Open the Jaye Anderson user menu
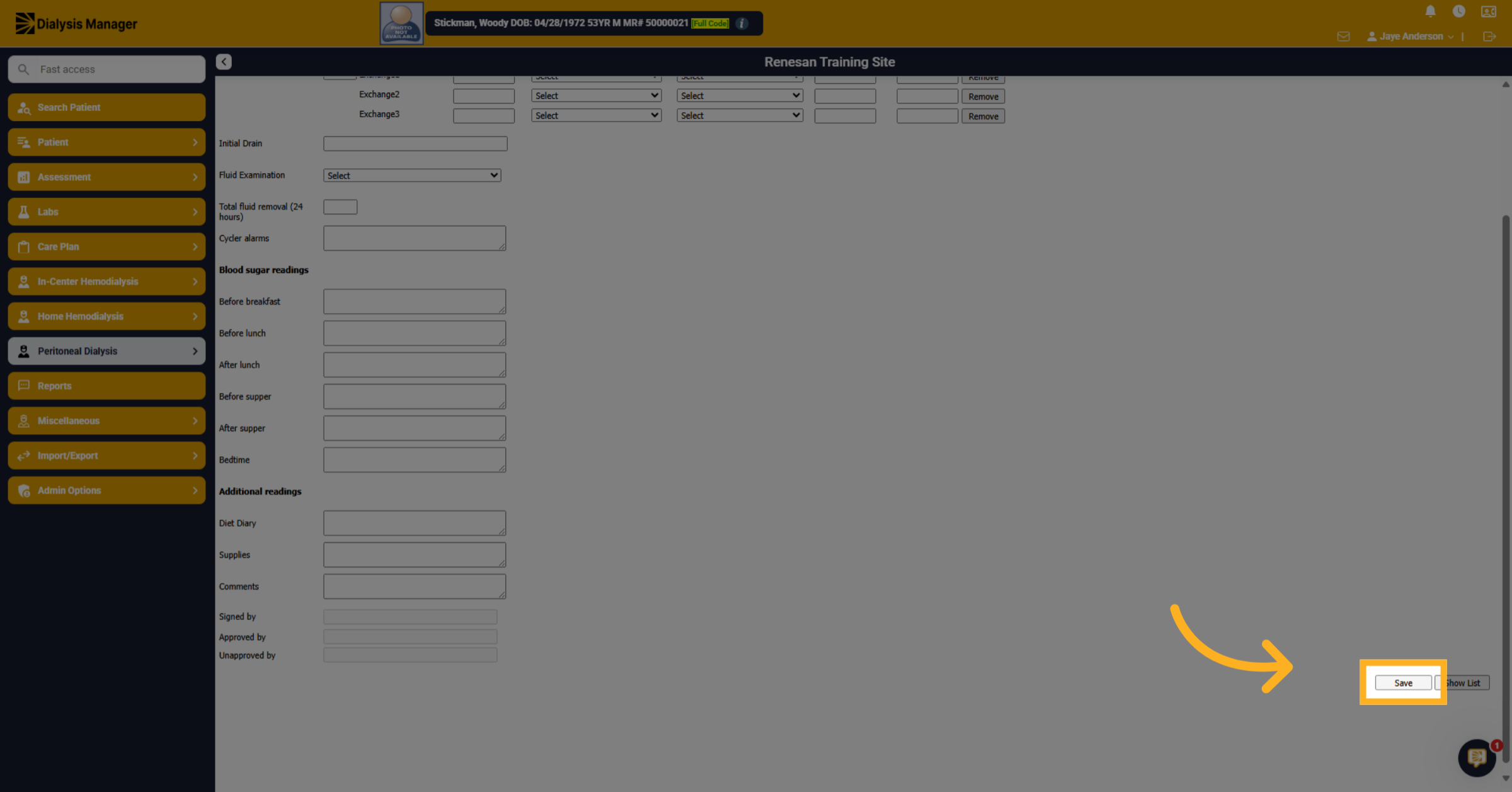The width and height of the screenshot is (1512, 792). tap(1410, 37)
